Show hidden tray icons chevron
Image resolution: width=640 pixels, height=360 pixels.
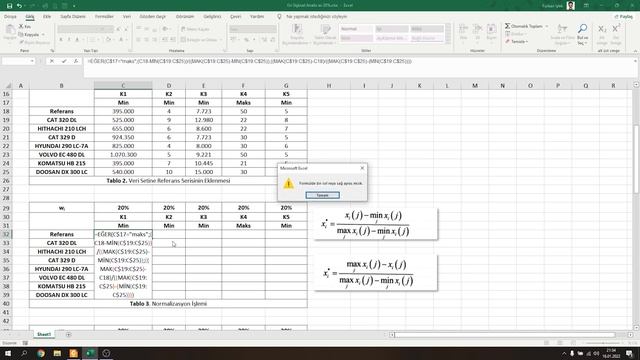click(x=564, y=353)
